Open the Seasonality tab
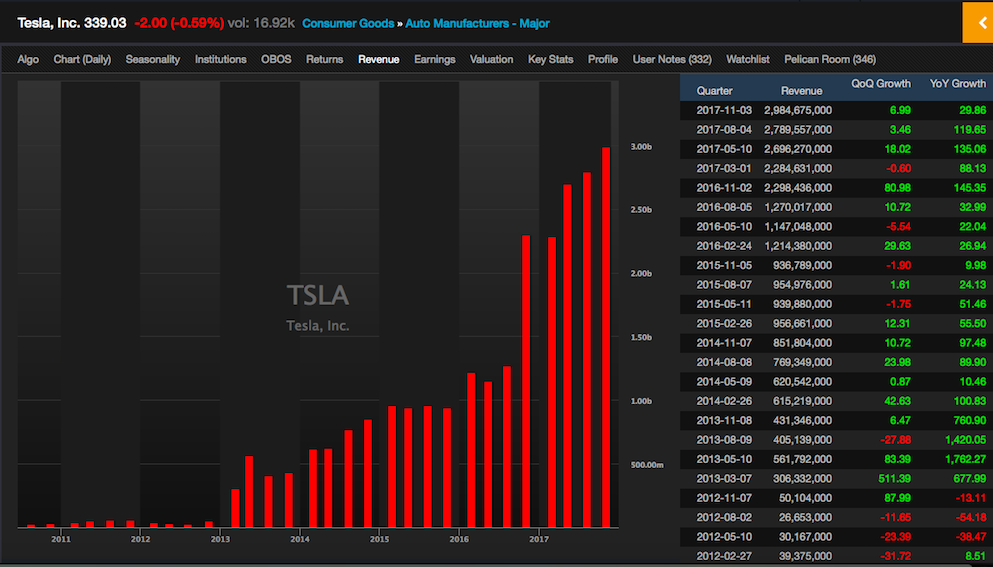Image resolution: width=993 pixels, height=567 pixels. coord(153,60)
